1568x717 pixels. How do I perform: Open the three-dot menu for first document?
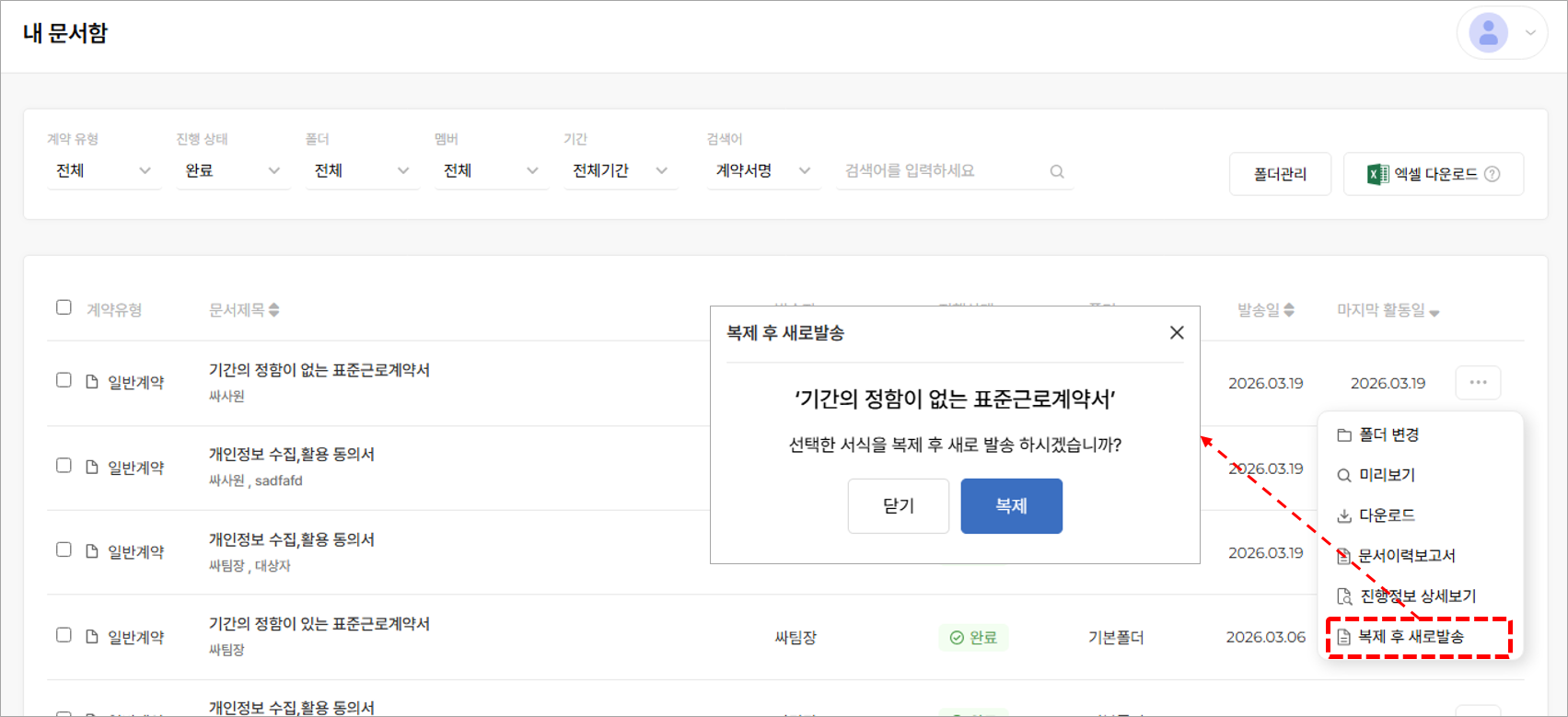click(1478, 383)
